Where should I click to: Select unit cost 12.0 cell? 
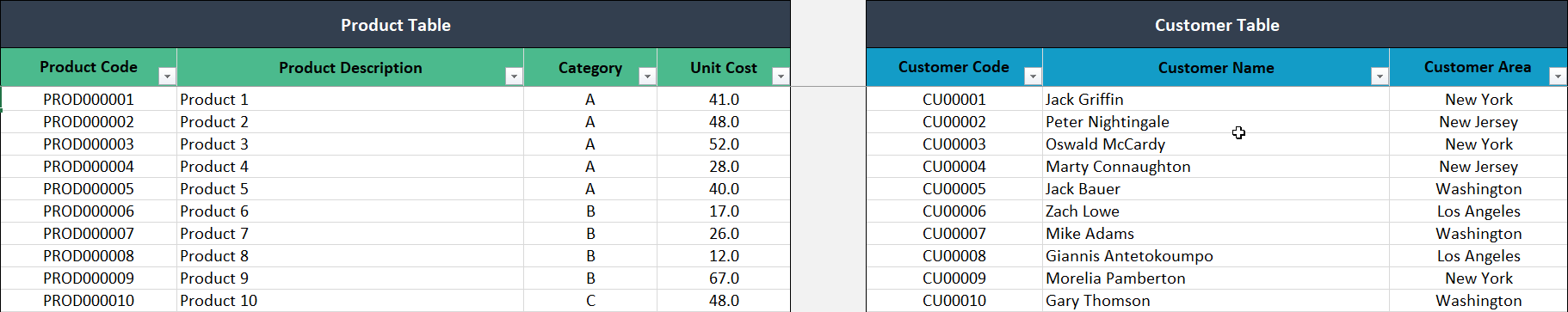click(x=724, y=255)
